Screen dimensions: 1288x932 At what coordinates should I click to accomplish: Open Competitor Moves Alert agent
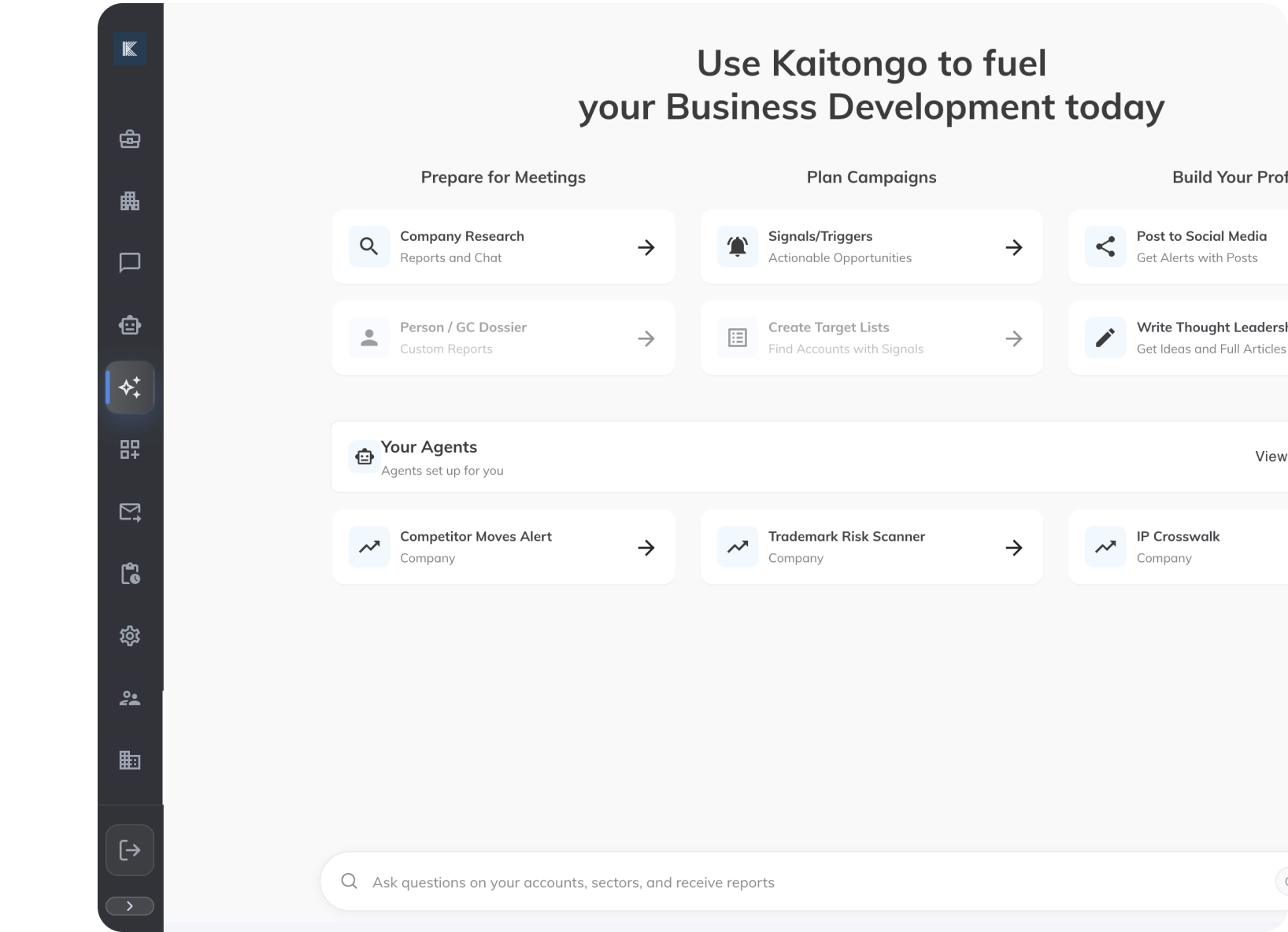pos(503,547)
